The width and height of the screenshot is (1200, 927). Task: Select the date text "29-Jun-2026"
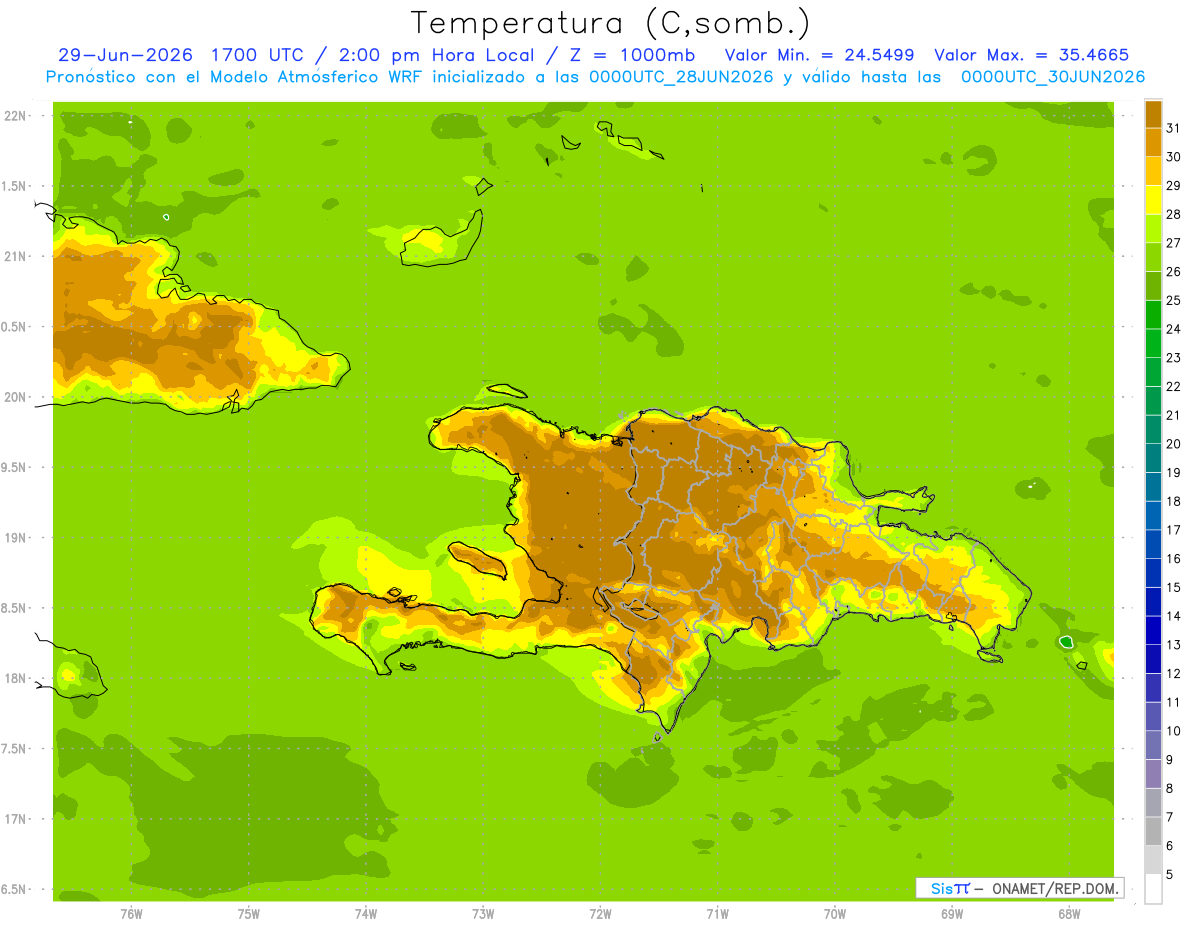coord(128,55)
